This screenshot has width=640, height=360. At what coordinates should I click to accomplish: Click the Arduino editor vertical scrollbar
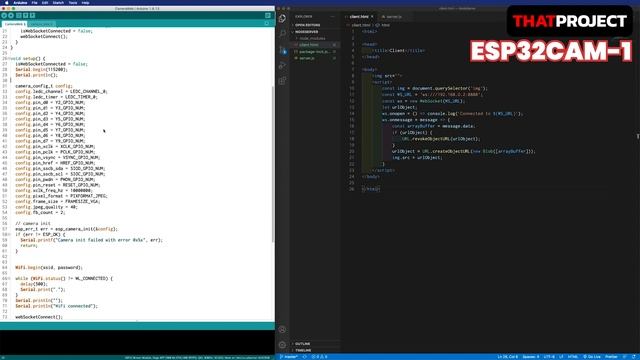273,163
